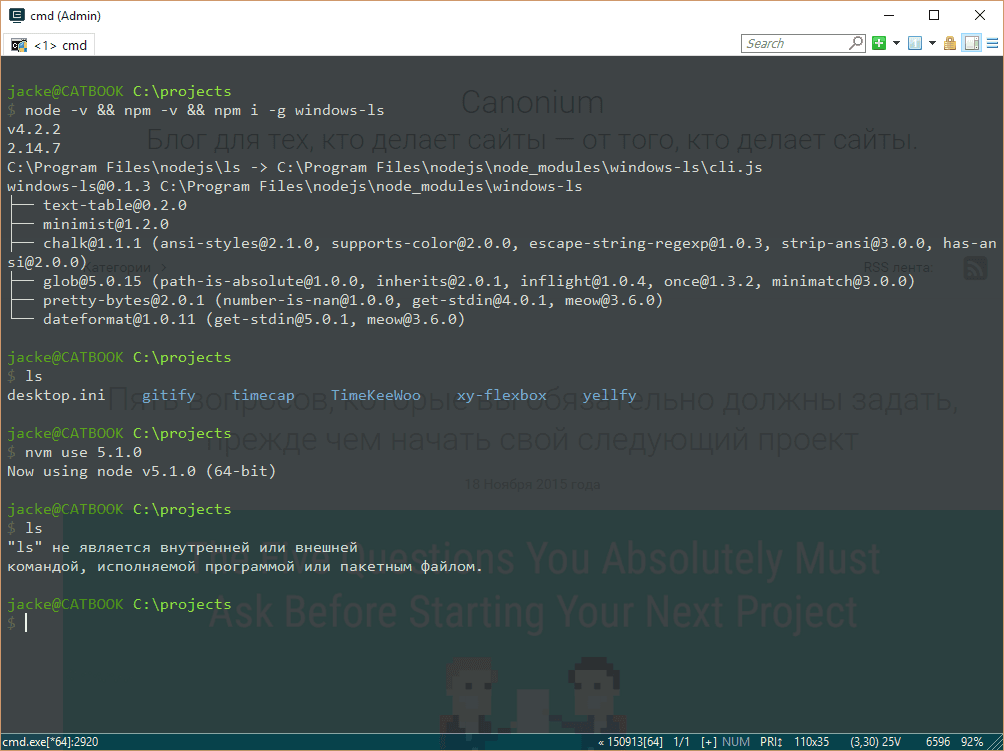Click the cmd shield icon on tab
Screen dimensions: 1004x751
[x=19, y=45]
